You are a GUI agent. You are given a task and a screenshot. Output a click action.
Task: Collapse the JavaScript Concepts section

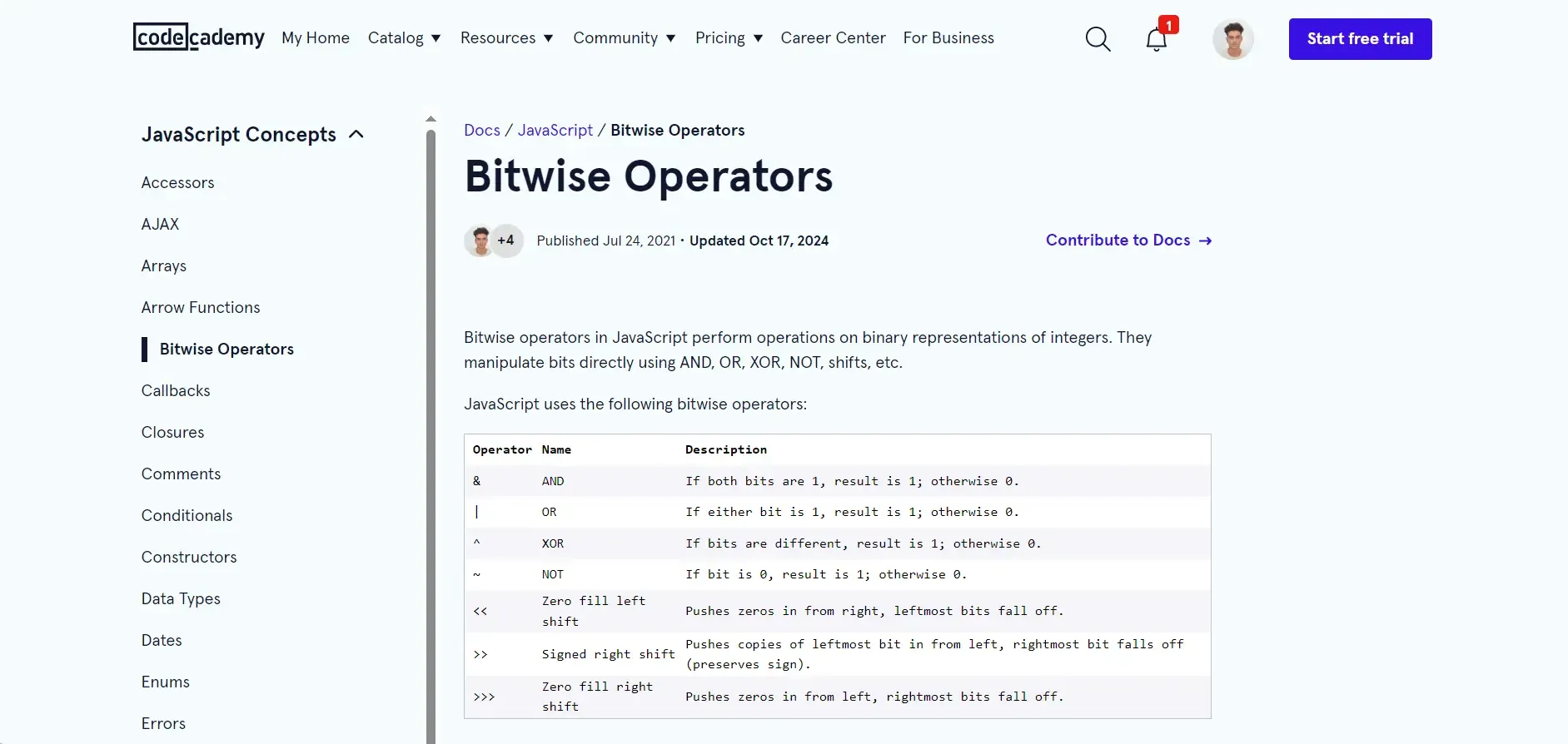356,135
